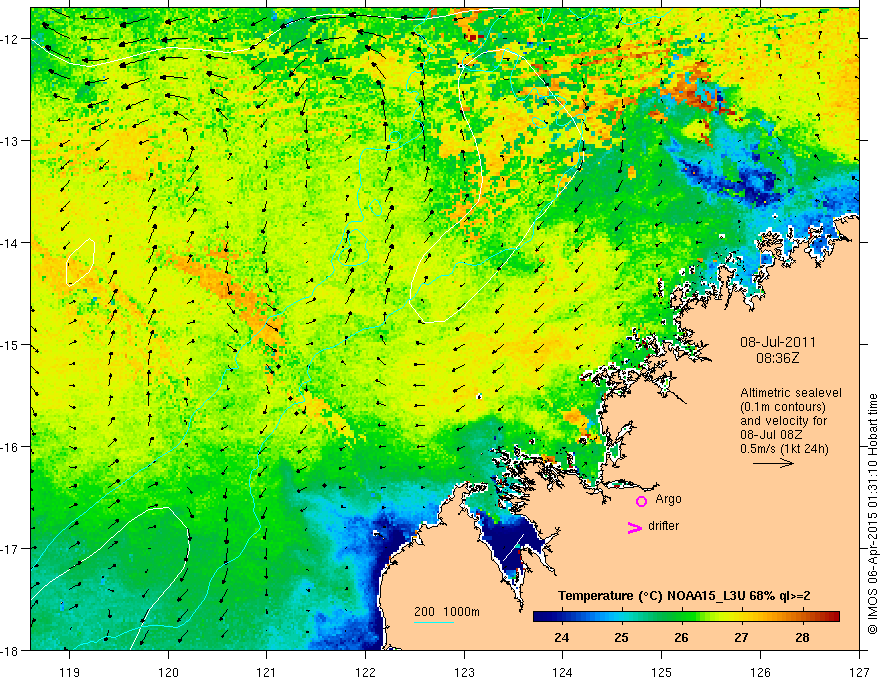
Task: Click the '-18' latitude axis label
Action: pos(10,651)
